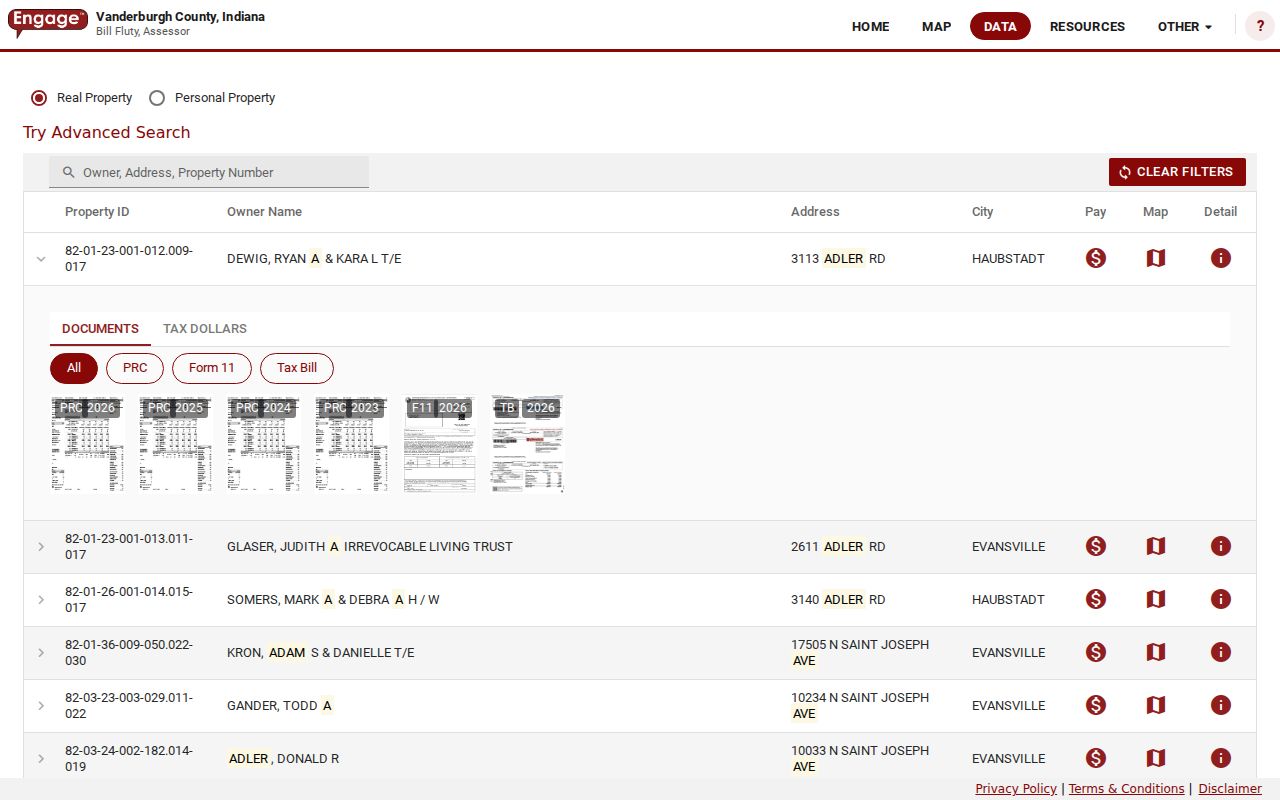This screenshot has width=1280, height=800.
Task: Filter documents by Form 11
Action: tap(212, 368)
